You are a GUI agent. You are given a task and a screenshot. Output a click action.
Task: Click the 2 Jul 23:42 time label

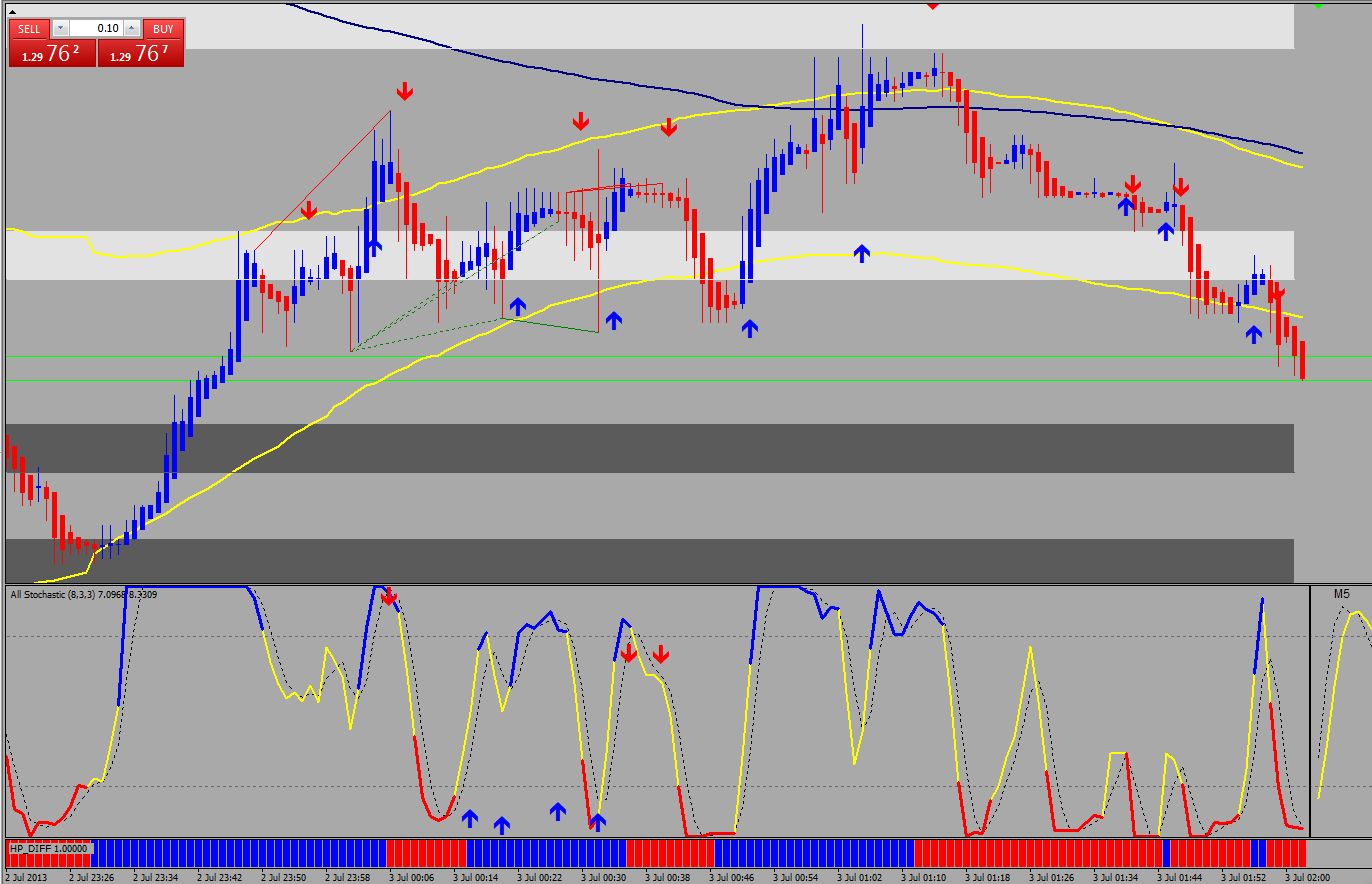(220, 877)
